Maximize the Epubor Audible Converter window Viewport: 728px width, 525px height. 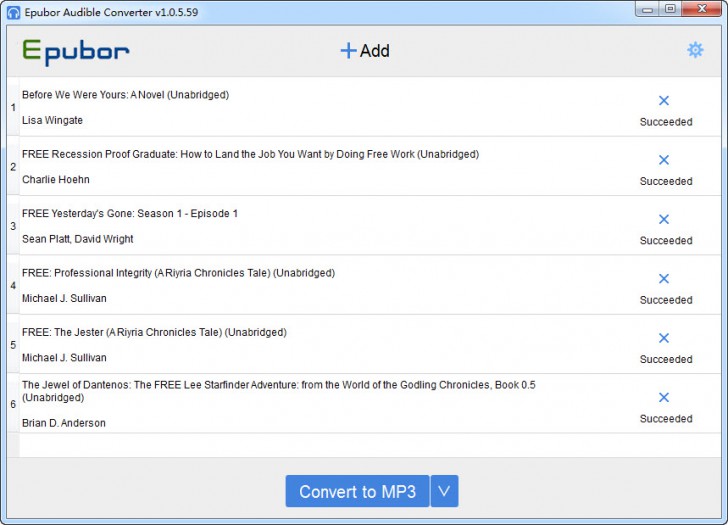pos(670,9)
